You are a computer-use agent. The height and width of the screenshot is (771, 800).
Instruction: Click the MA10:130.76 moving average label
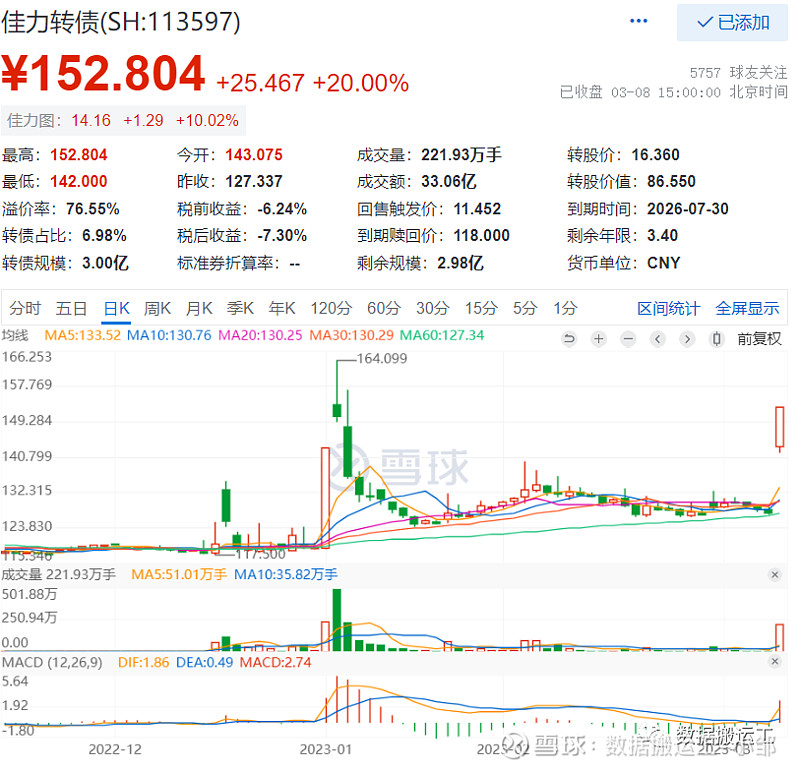(169, 335)
